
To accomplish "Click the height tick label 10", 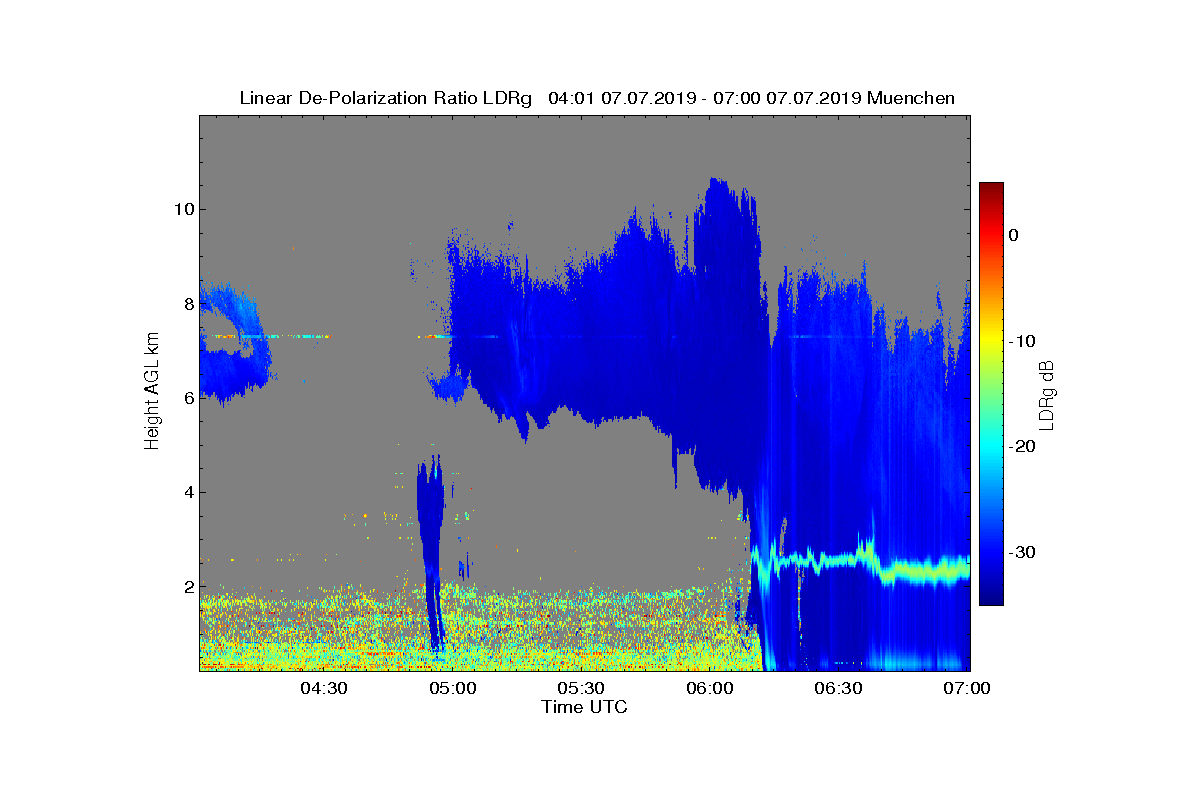I will click(182, 210).
